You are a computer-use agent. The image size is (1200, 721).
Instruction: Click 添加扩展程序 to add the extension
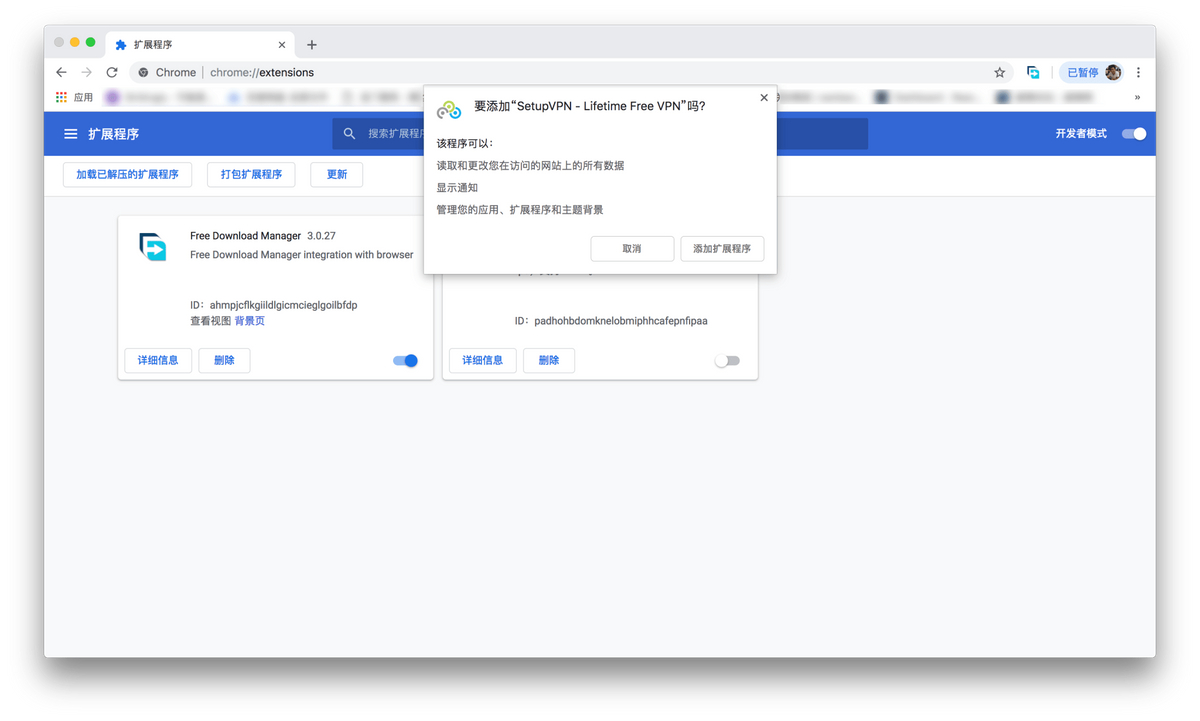tap(722, 249)
